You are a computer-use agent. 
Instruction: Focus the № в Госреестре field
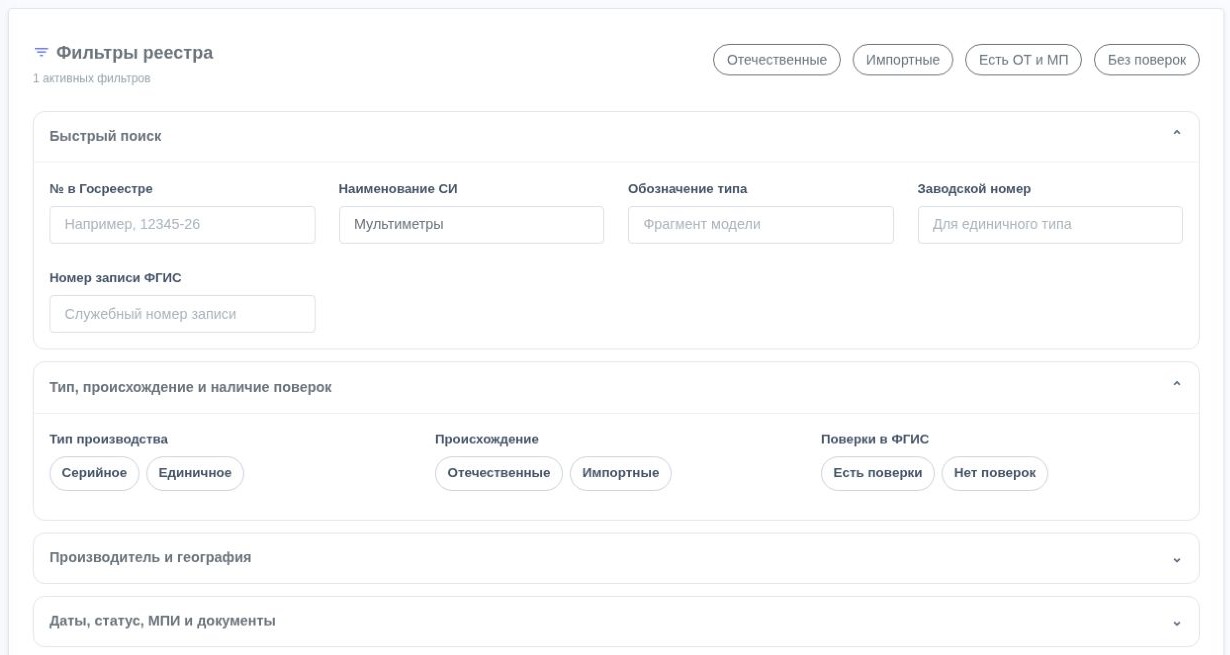(182, 225)
